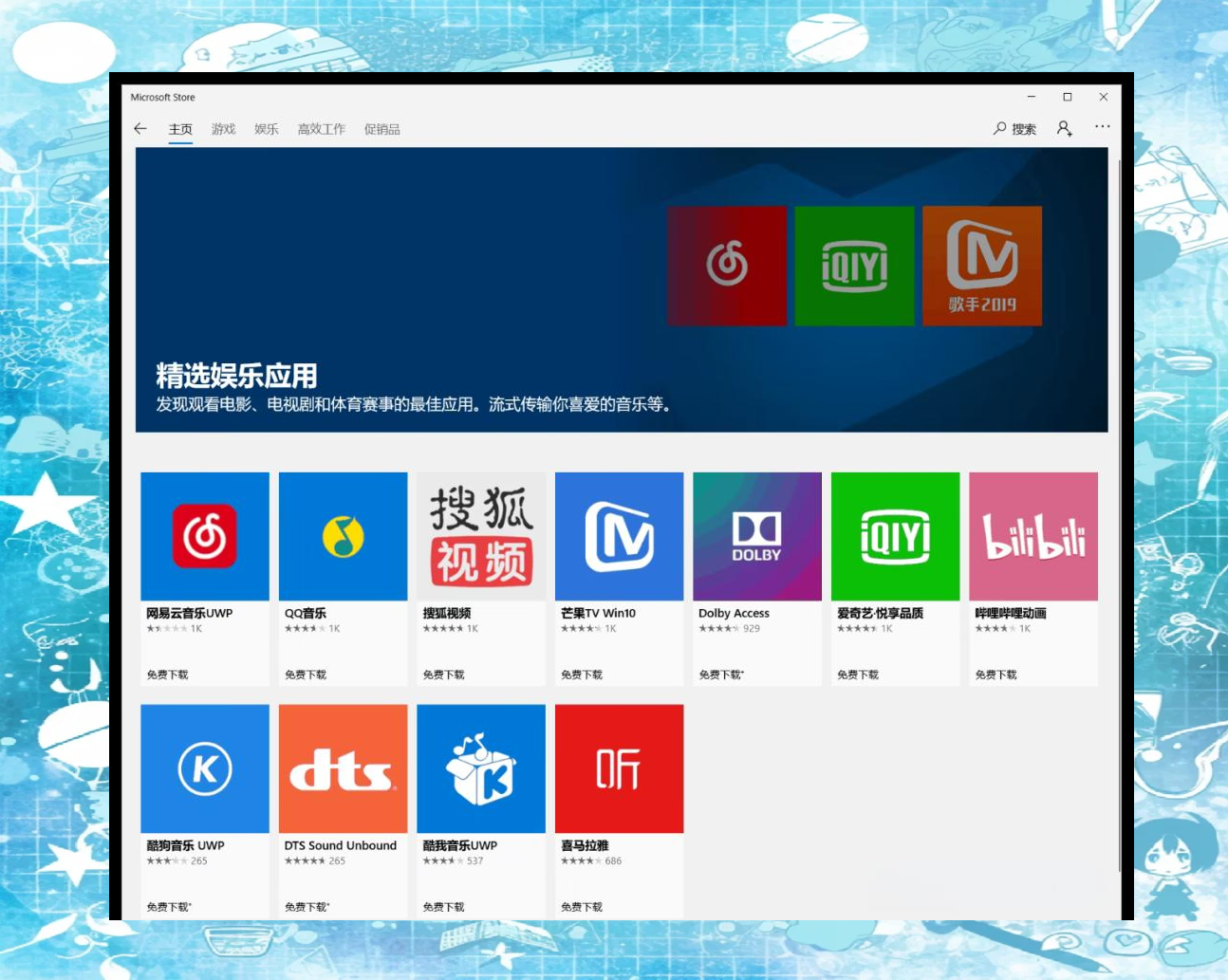Open the 精选娱乐应用 banner heading

(x=236, y=376)
